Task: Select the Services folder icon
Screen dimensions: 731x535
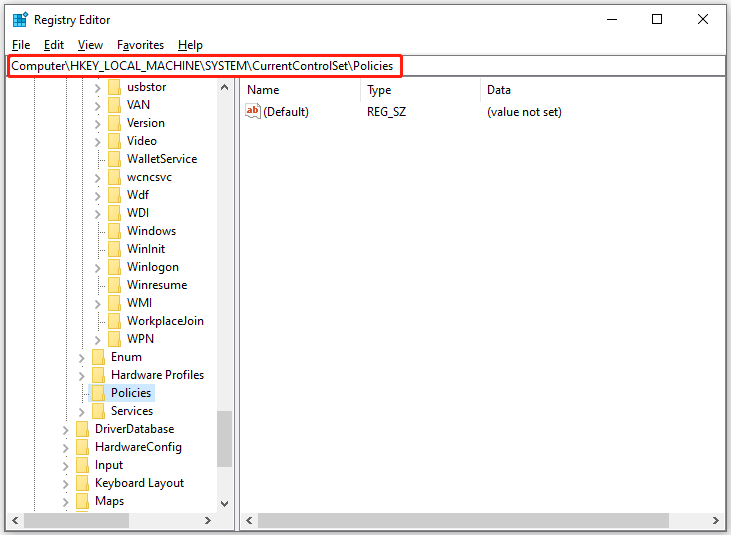Action: [98, 411]
